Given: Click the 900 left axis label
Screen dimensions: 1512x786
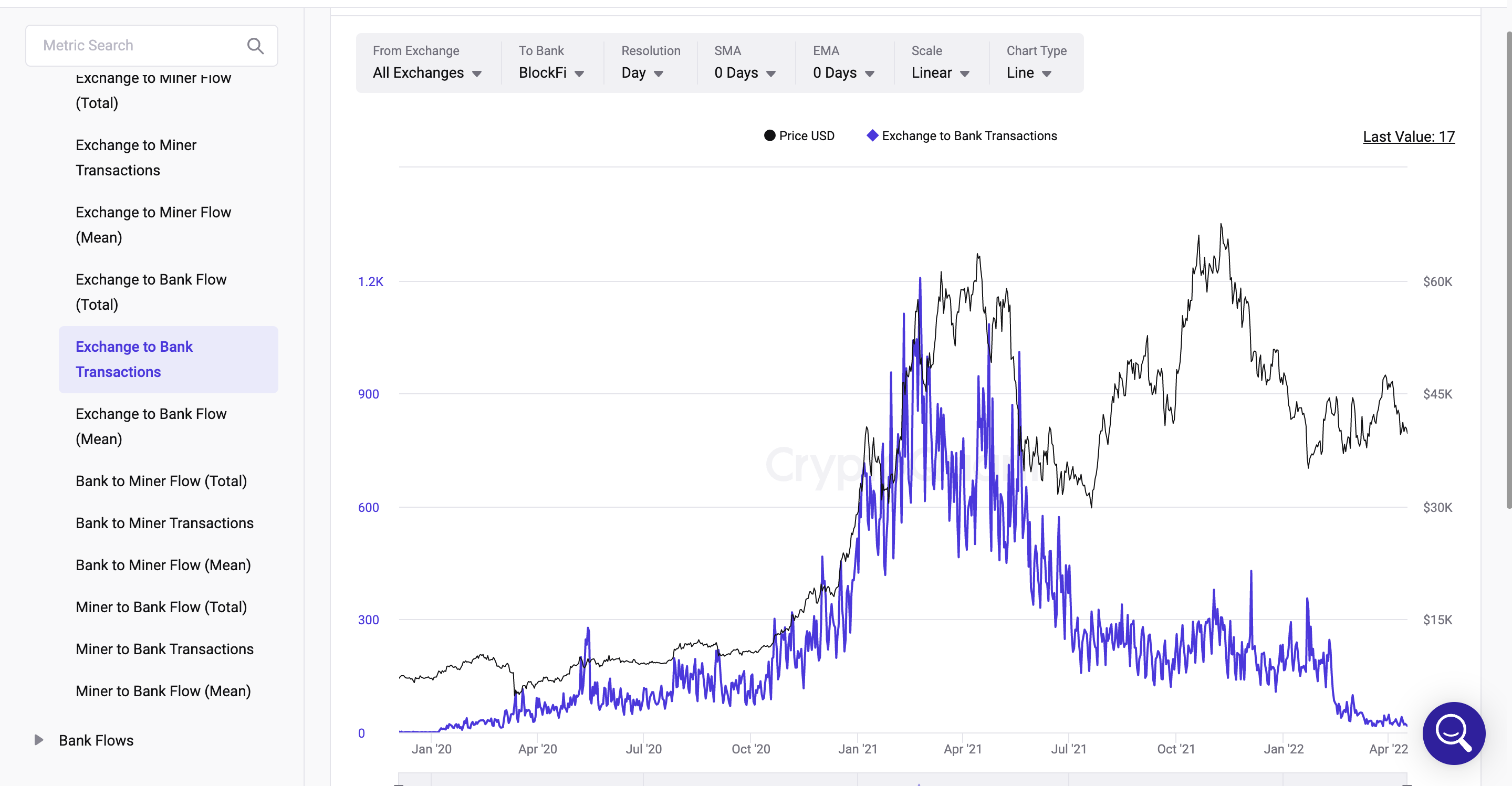Looking at the screenshot, I should click(369, 394).
